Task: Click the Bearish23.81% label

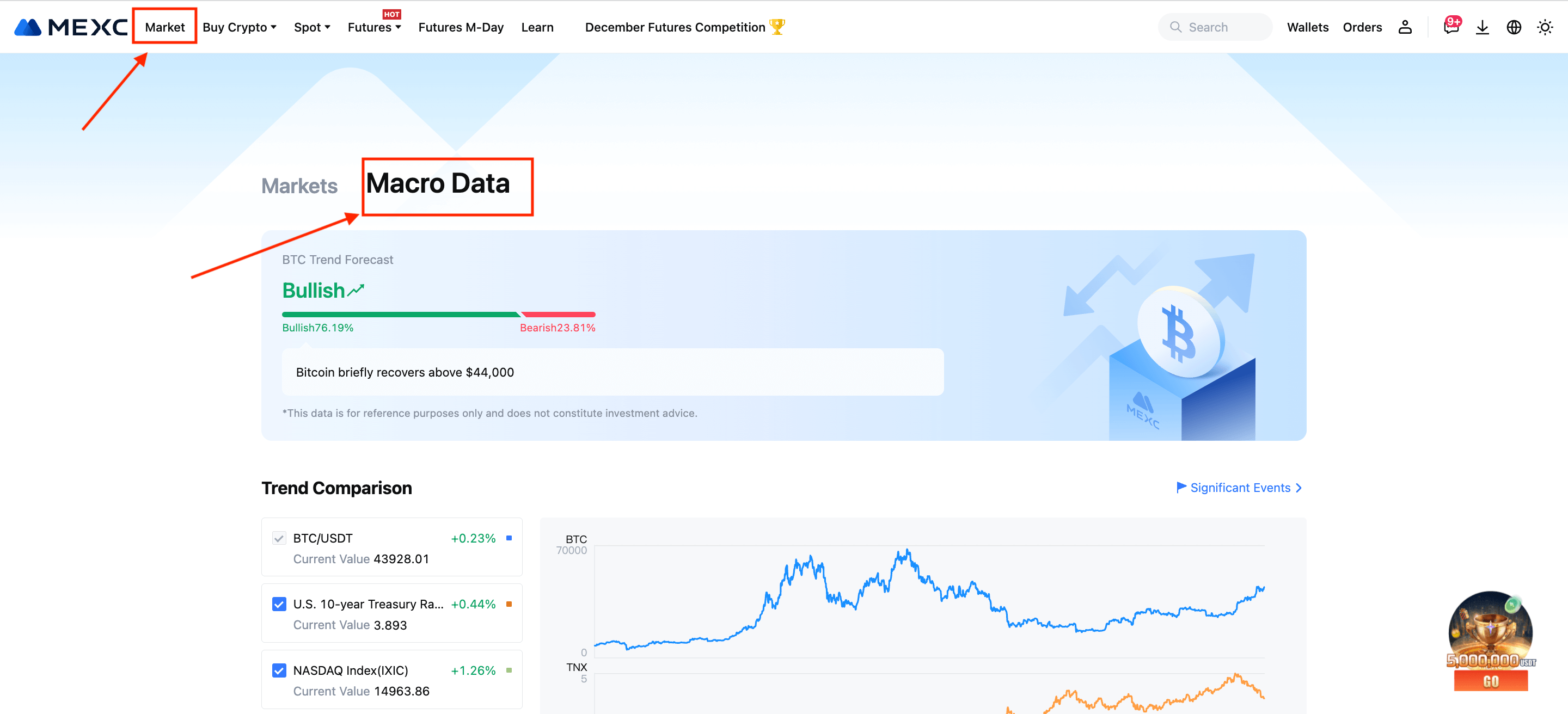Action: tap(558, 328)
